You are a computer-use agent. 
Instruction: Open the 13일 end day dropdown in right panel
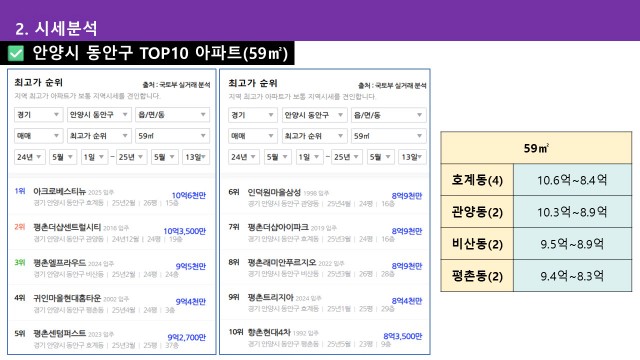tap(412, 157)
